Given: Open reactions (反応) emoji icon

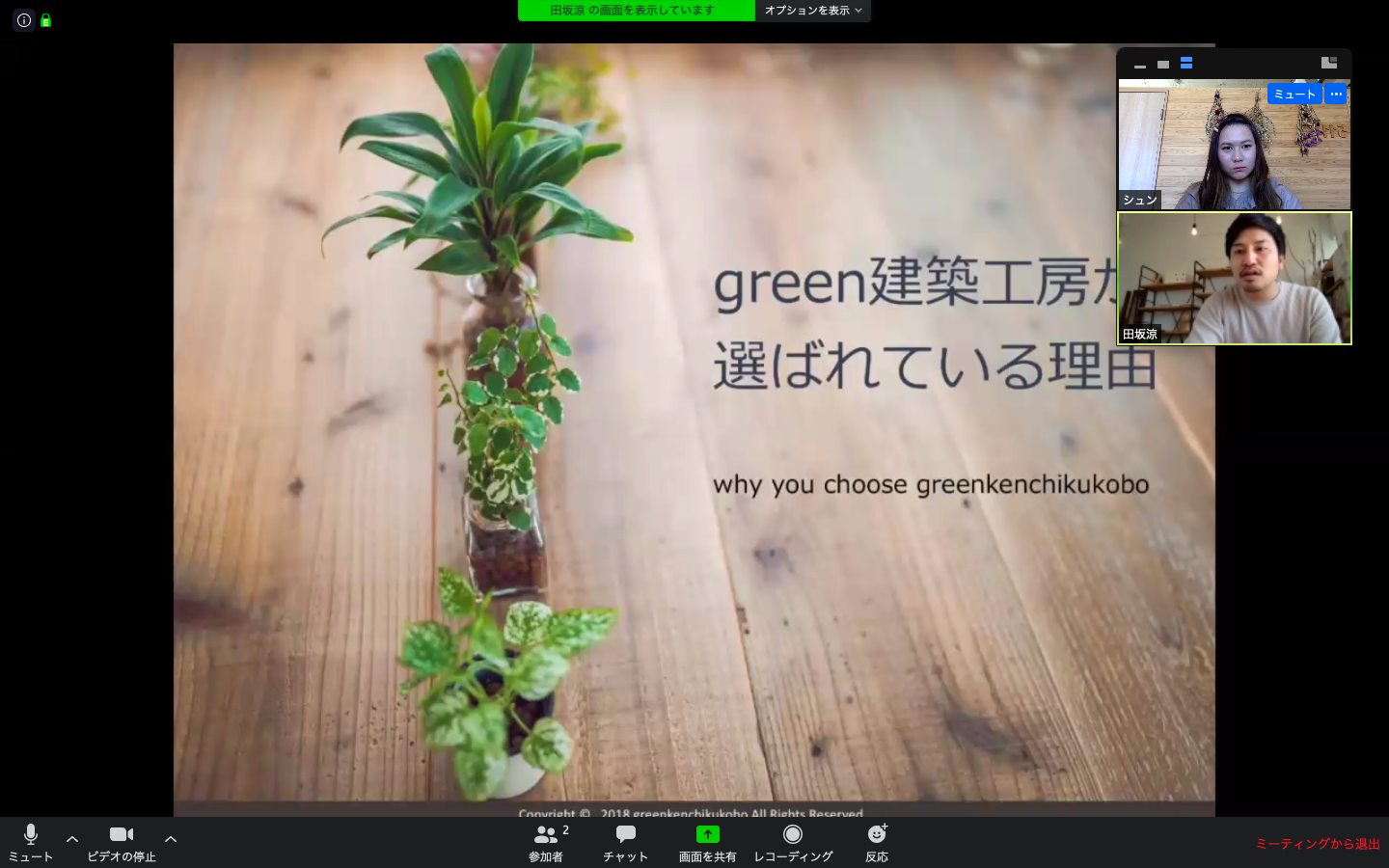Looking at the screenshot, I should coord(877,834).
